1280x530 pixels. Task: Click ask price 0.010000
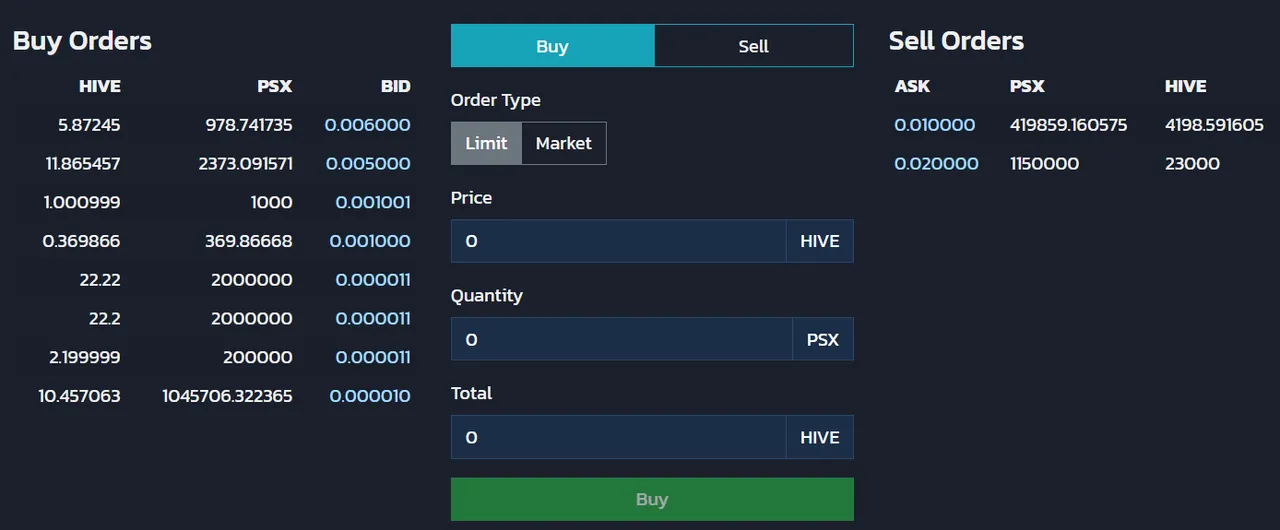[x=934, y=125]
